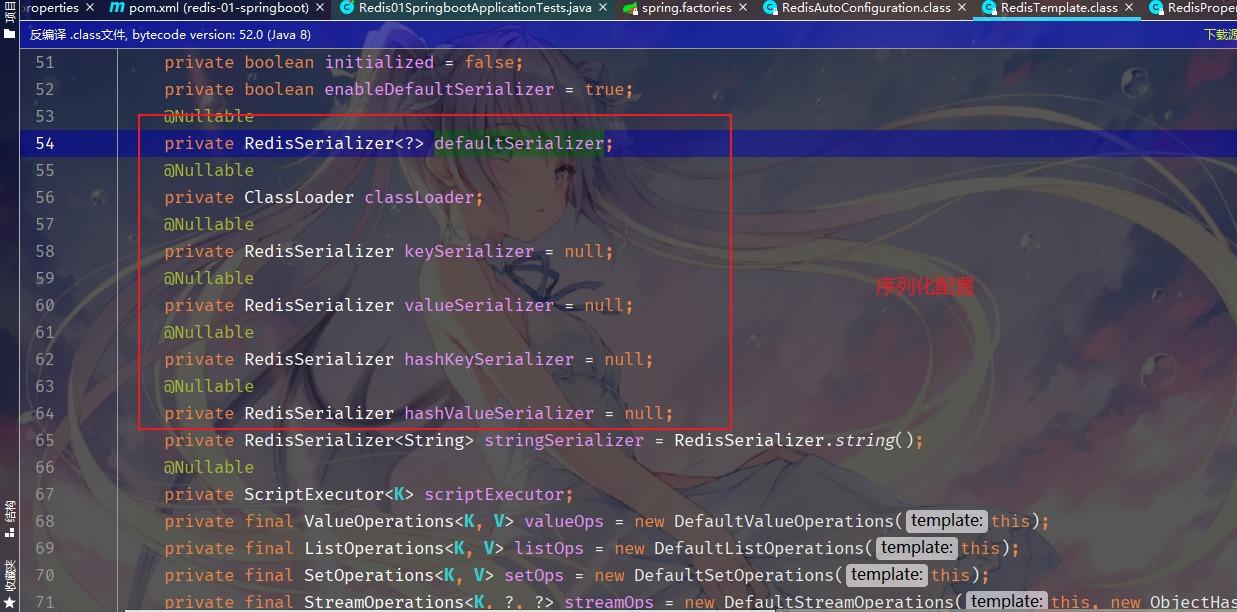This screenshot has height=612, width=1237.
Task: Click the setOps field name
Action: pos(534,575)
